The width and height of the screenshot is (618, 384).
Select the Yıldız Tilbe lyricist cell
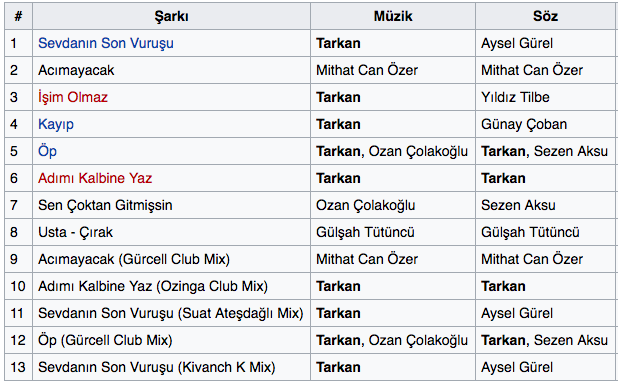[x=545, y=97]
